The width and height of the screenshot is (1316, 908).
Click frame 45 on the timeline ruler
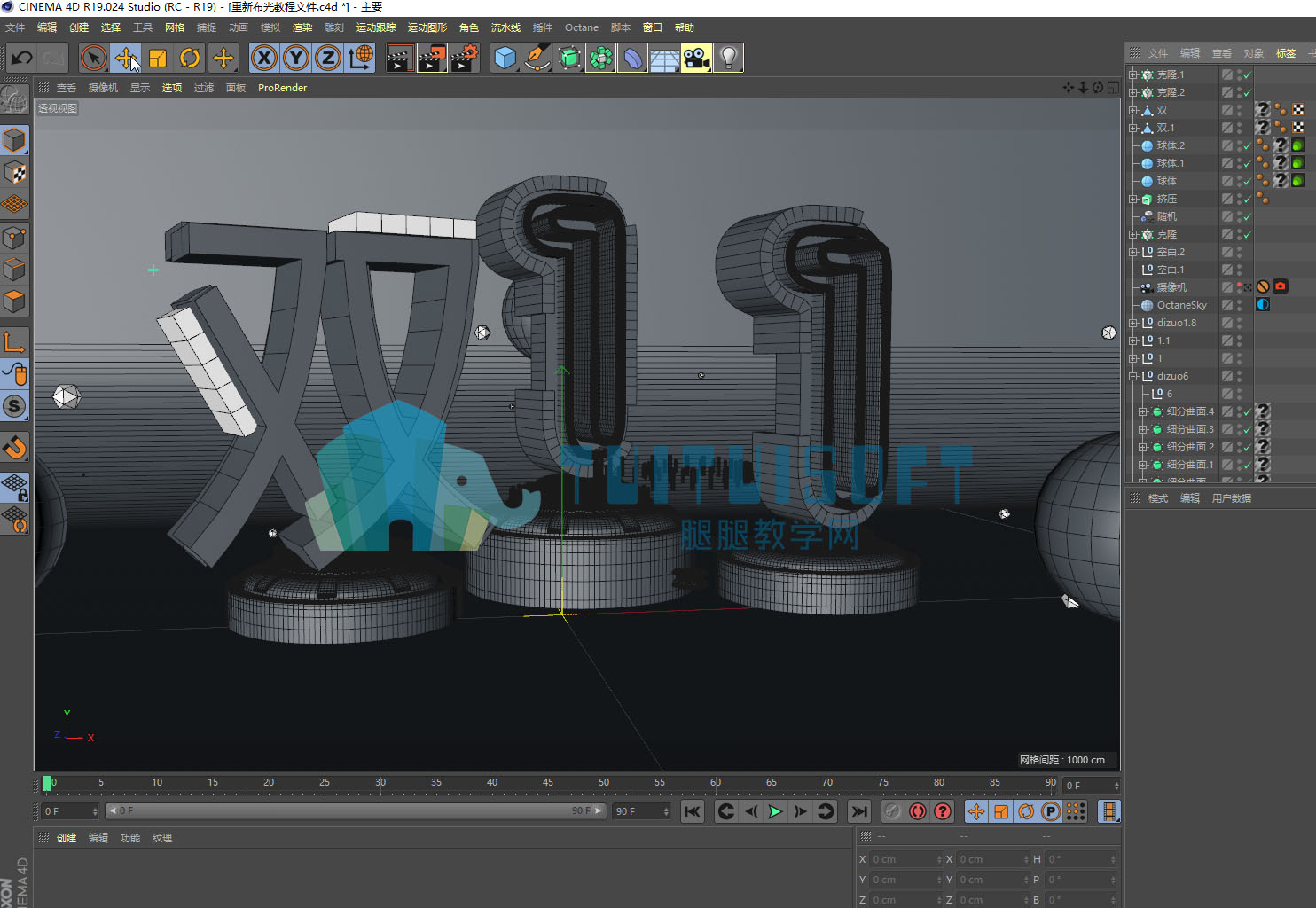(x=548, y=783)
